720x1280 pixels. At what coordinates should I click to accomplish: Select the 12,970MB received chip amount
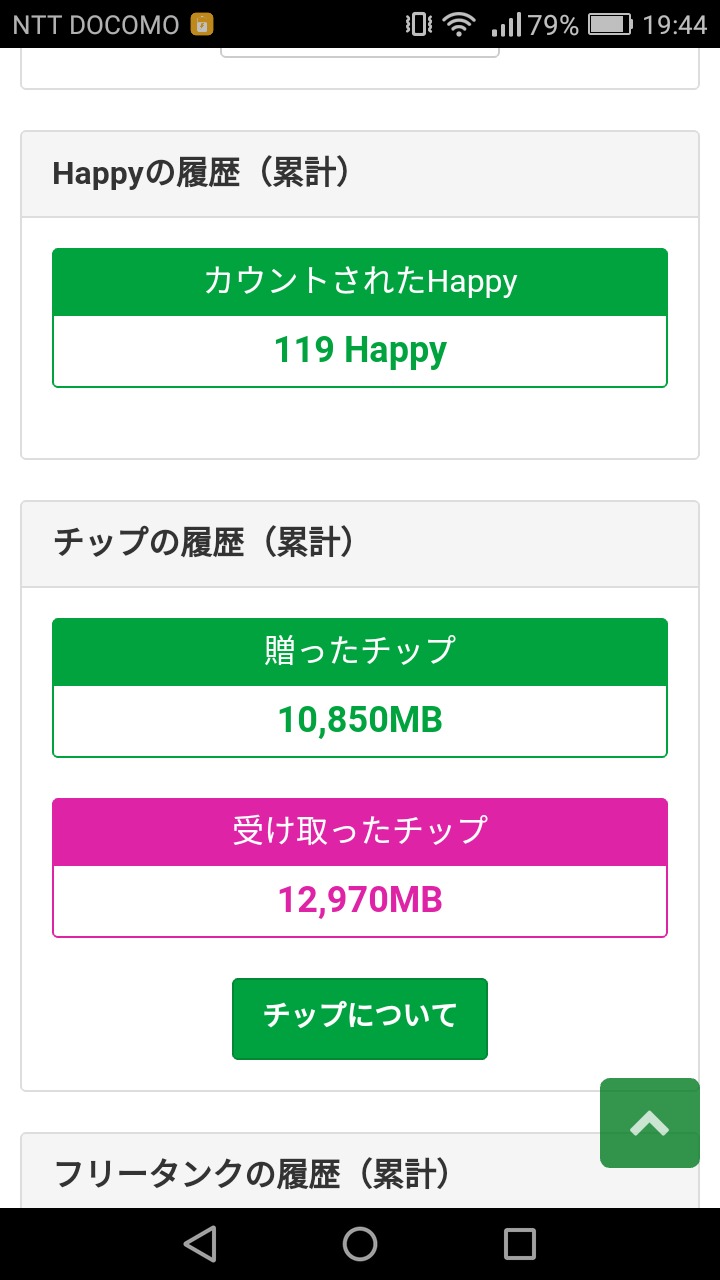360,901
